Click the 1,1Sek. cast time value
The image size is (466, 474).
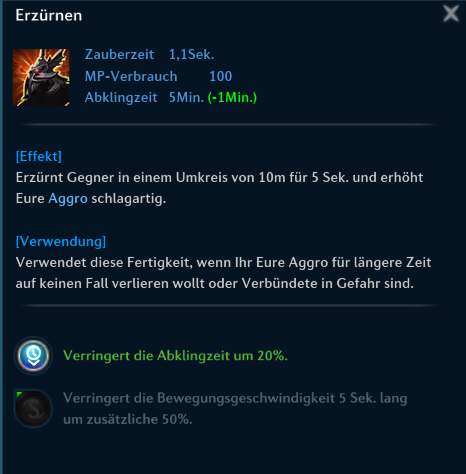point(191,54)
